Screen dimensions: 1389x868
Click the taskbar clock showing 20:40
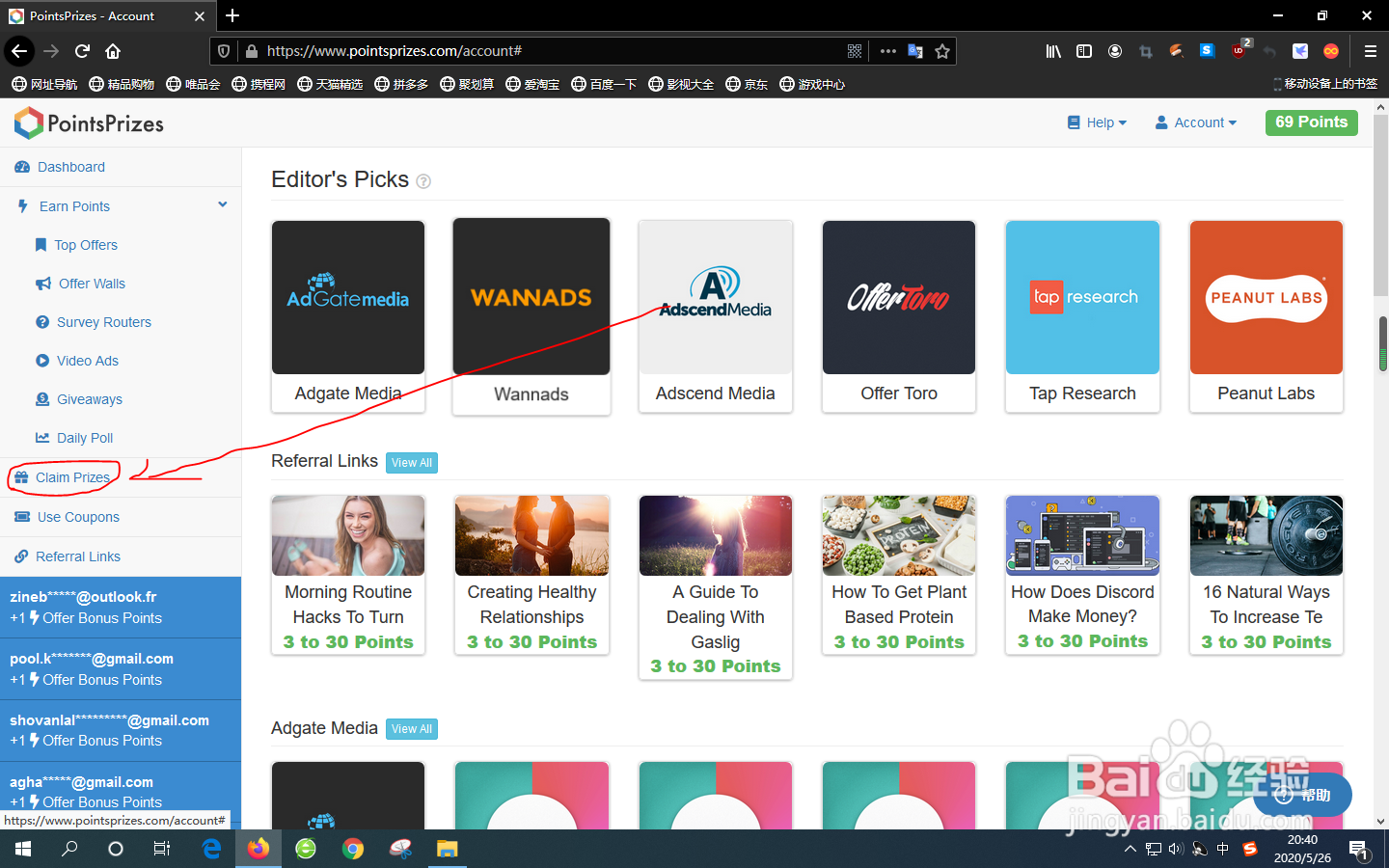pos(1302,849)
